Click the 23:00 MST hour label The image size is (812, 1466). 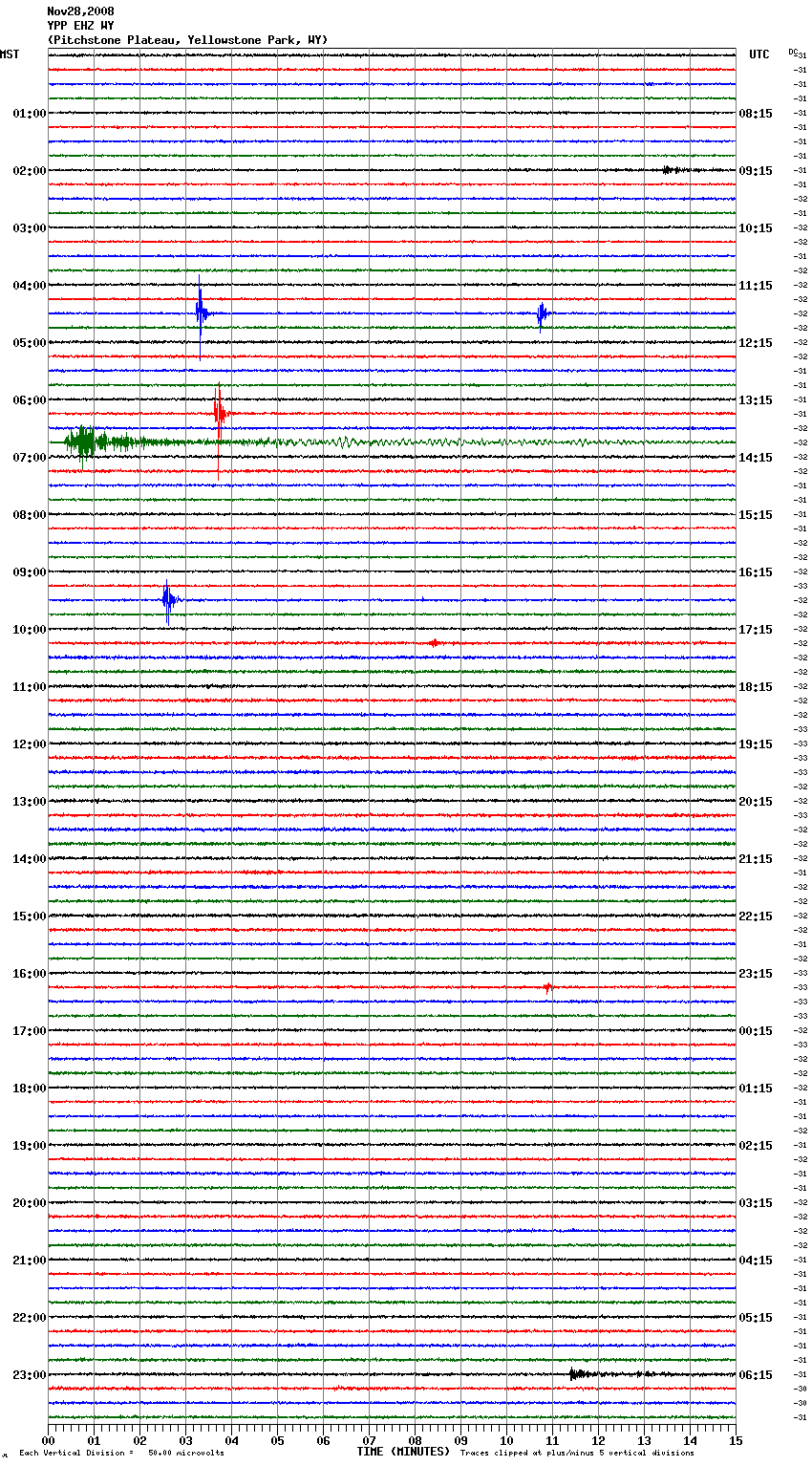tap(30, 1375)
